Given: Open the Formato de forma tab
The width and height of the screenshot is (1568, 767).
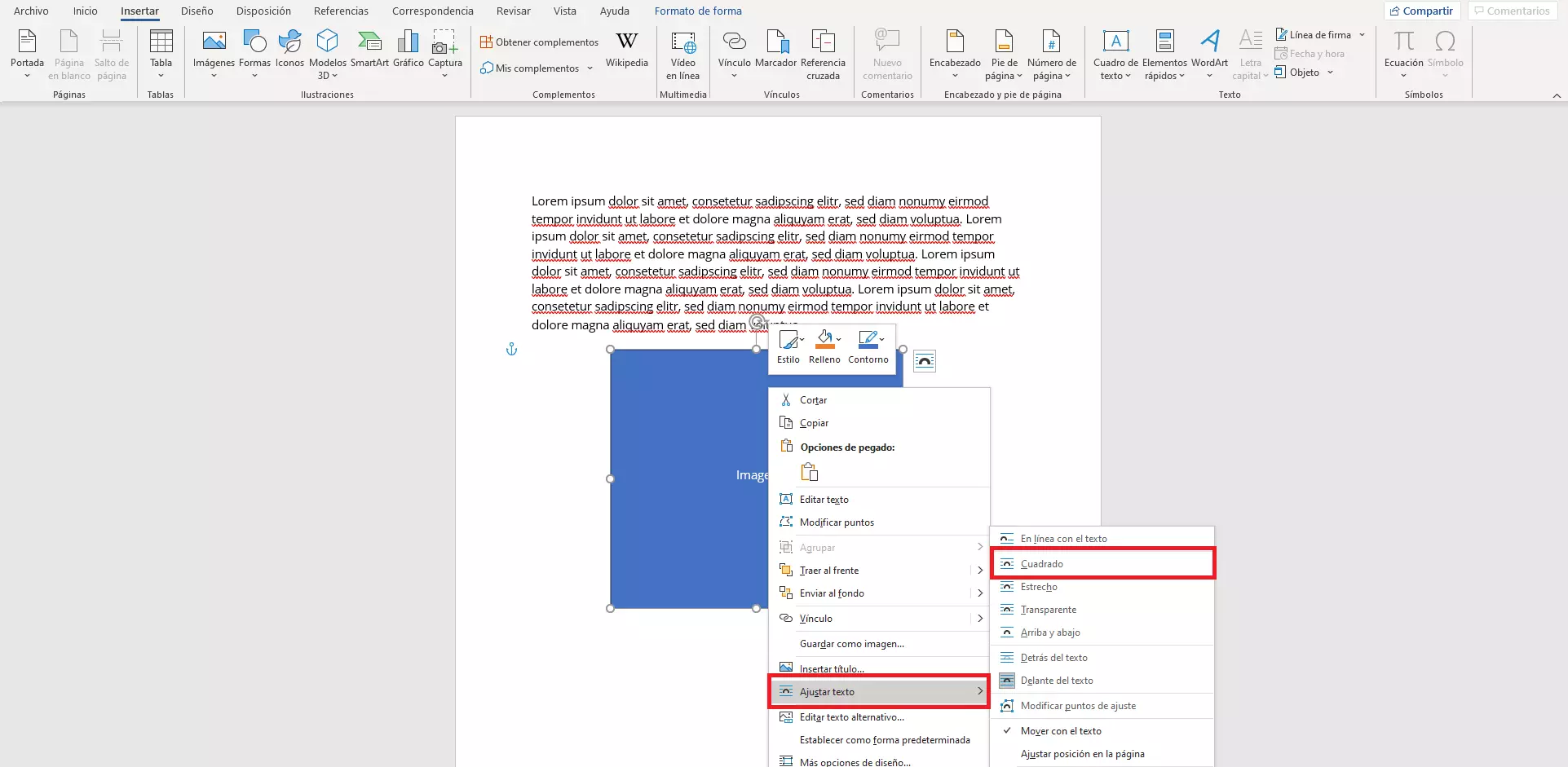Looking at the screenshot, I should point(698,11).
